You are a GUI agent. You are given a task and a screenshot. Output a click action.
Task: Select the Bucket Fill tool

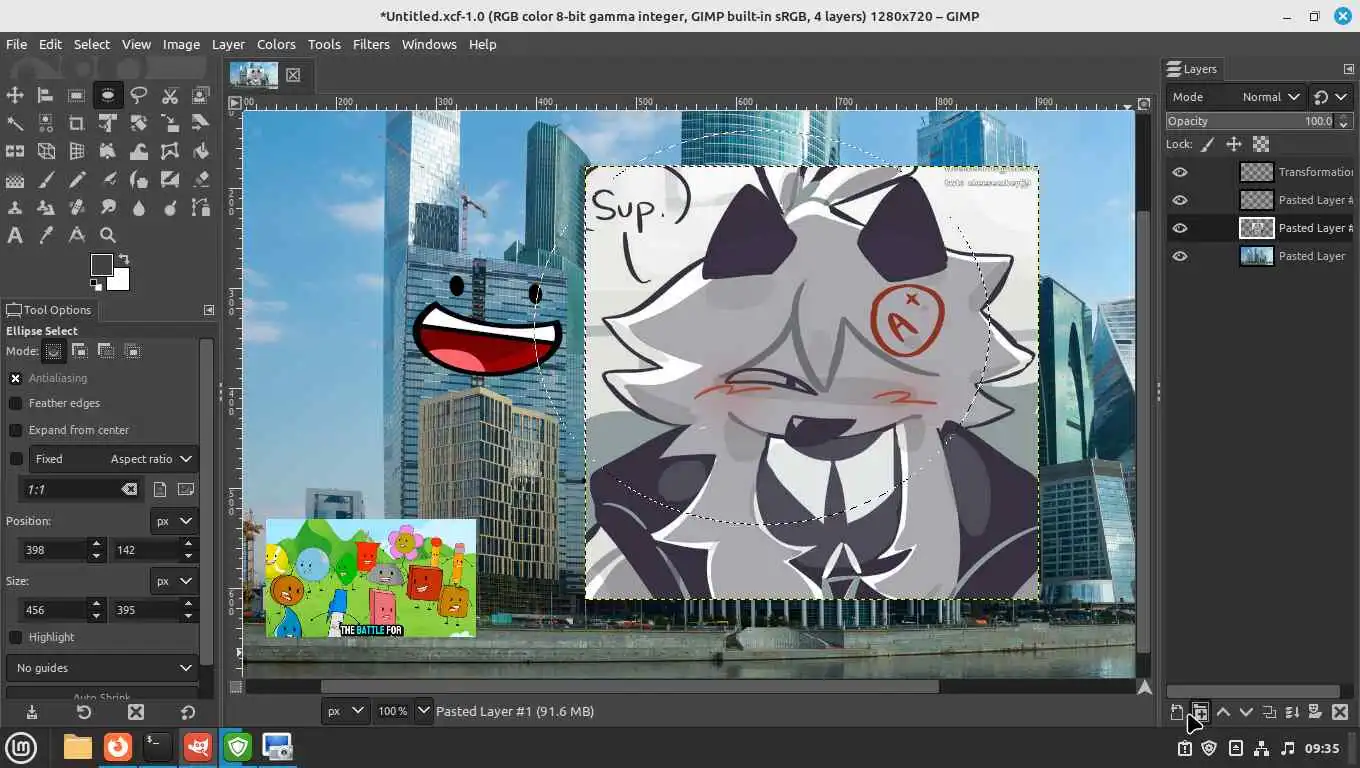(x=201, y=151)
